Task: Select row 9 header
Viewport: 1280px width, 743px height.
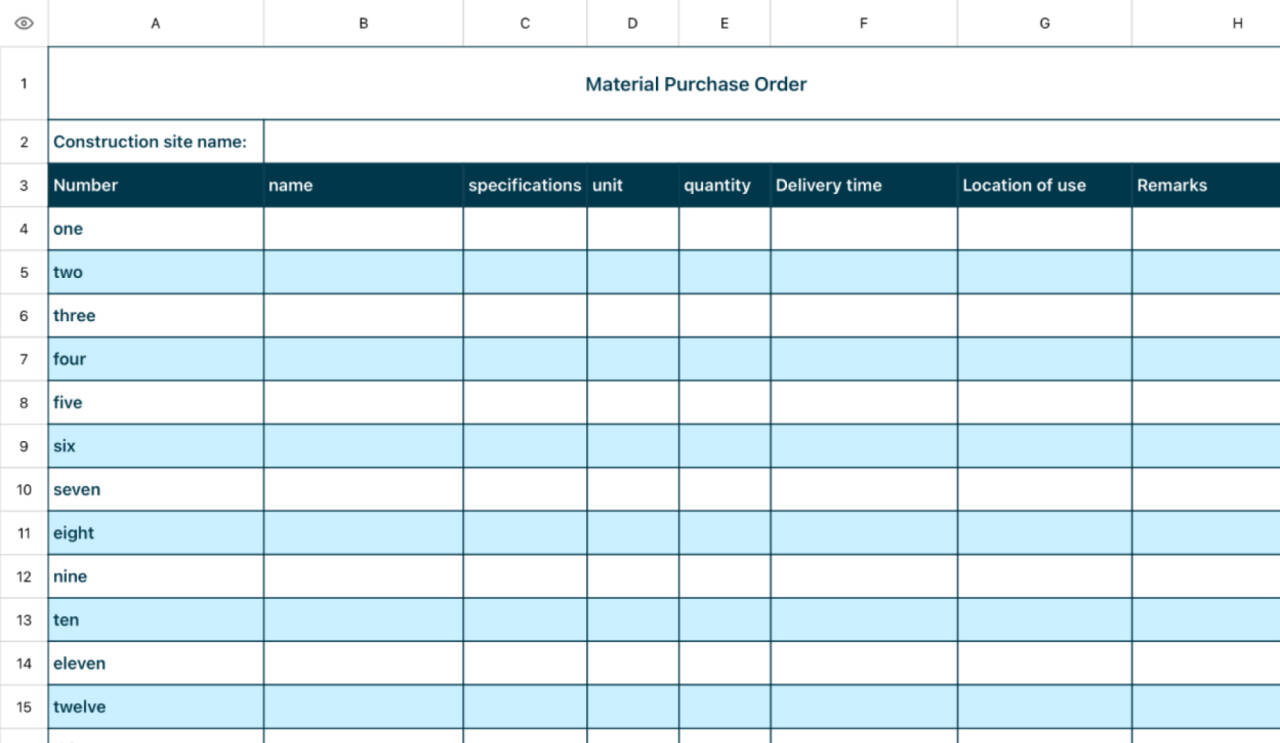Action: (x=24, y=446)
